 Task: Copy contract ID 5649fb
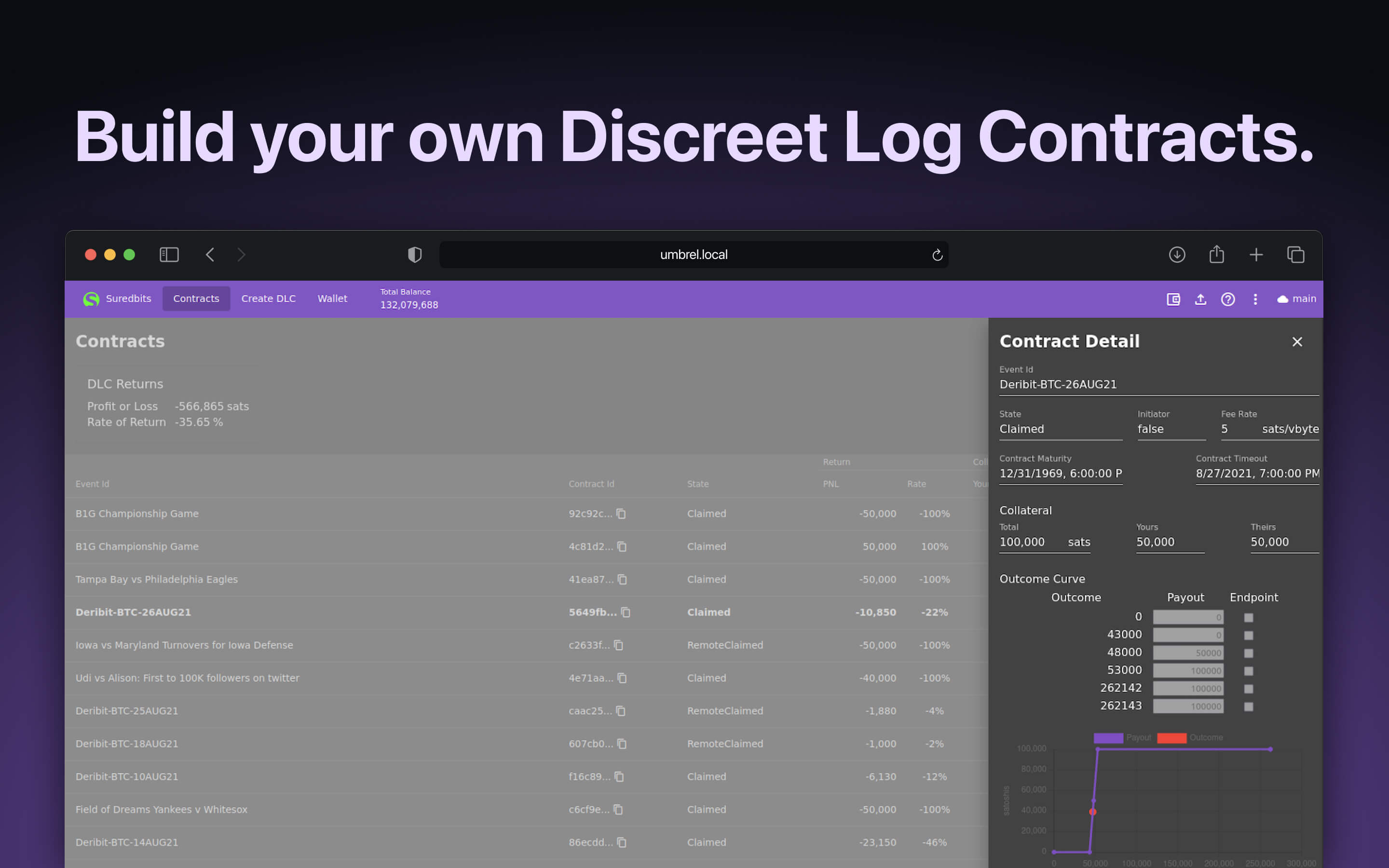626,612
